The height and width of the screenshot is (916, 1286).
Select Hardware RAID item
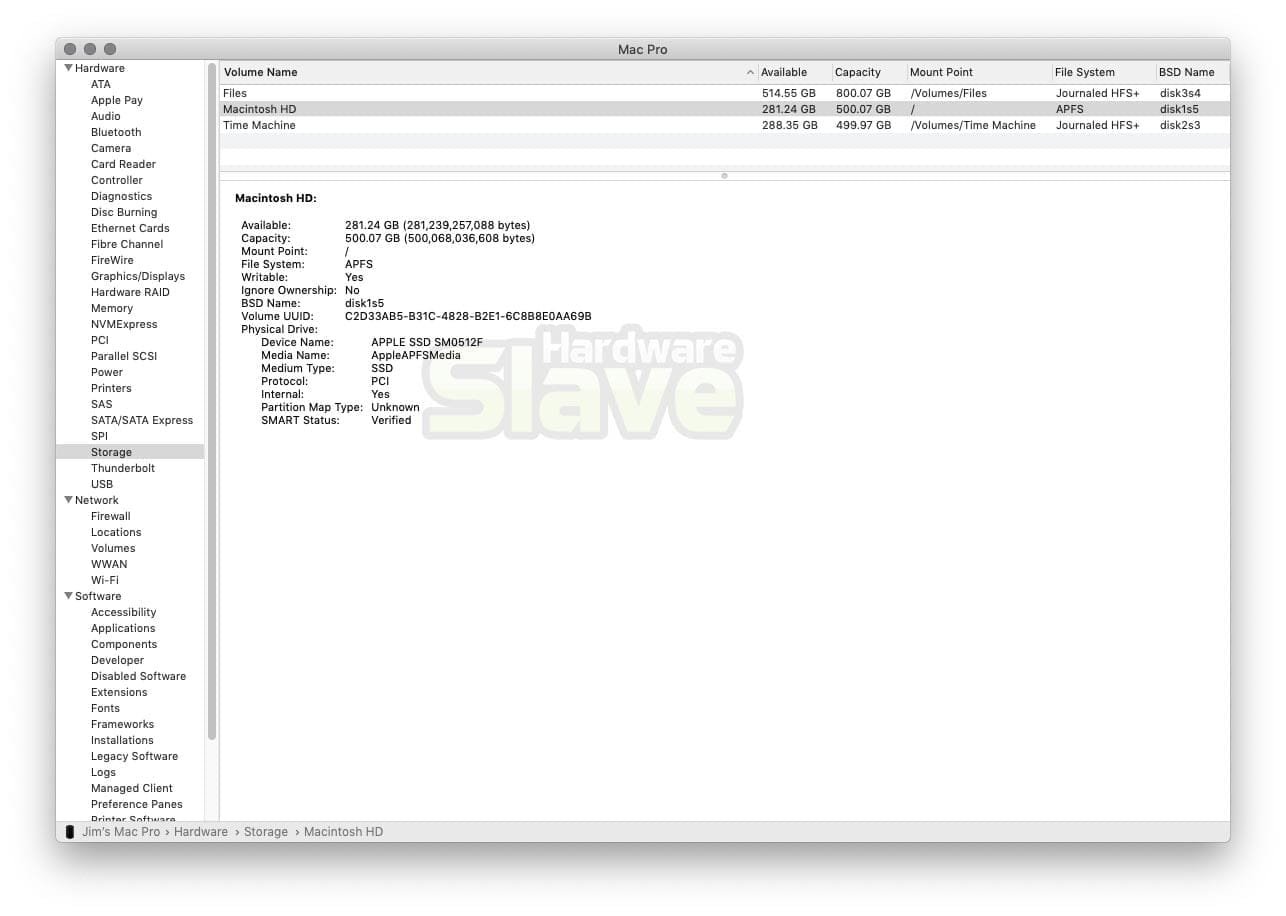[130, 292]
